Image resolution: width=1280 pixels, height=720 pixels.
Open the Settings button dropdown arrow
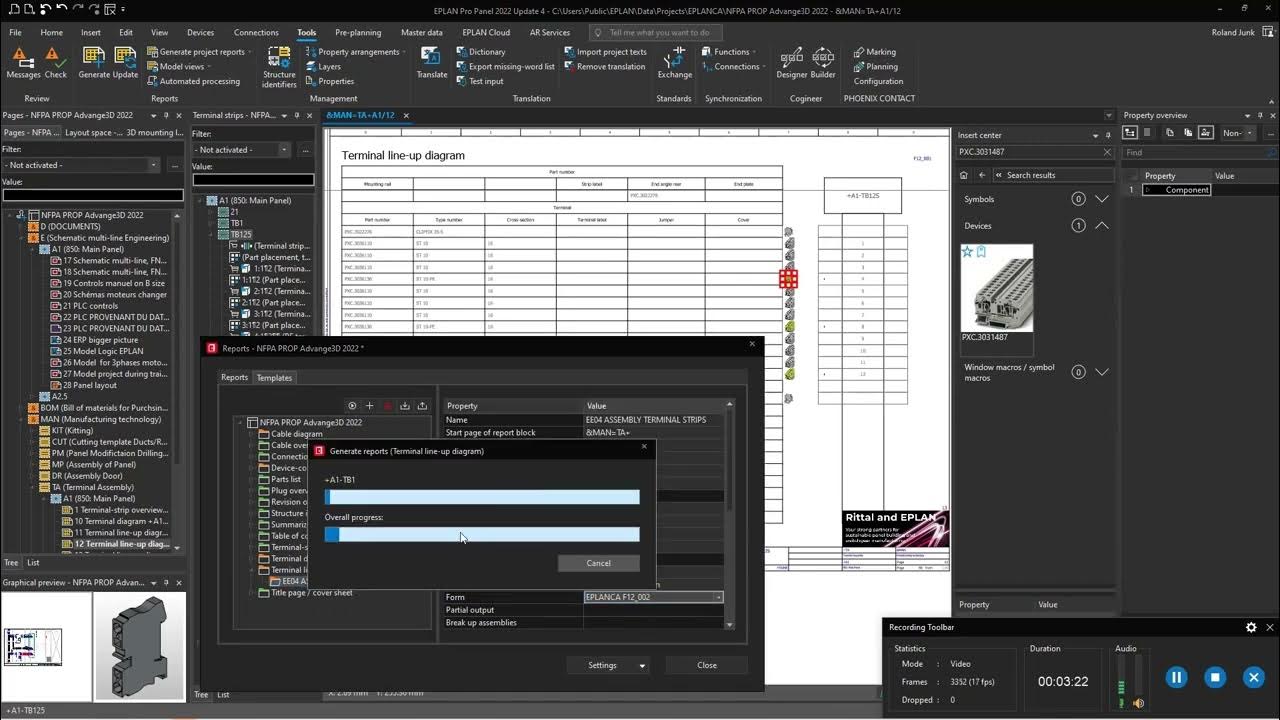(642, 665)
